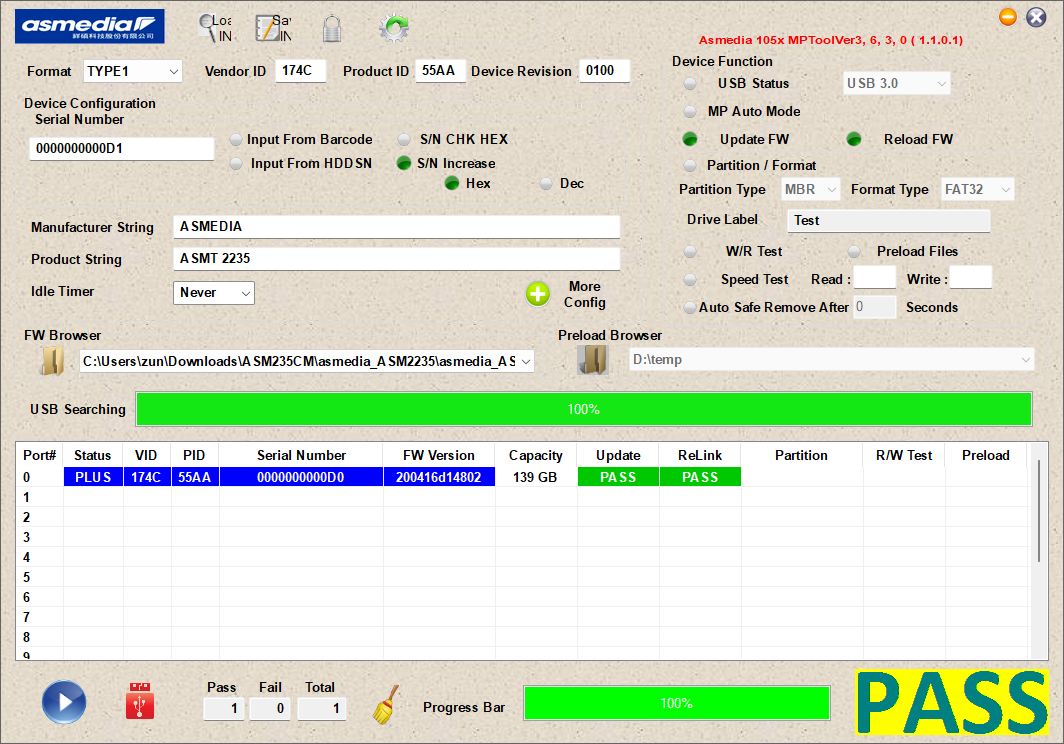Image resolution: width=1064 pixels, height=744 pixels.
Task: Click the padlock lock icon
Action: (332, 29)
